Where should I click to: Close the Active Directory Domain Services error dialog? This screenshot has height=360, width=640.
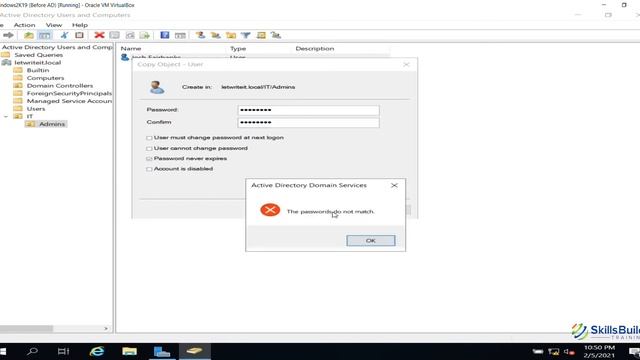pos(394,185)
